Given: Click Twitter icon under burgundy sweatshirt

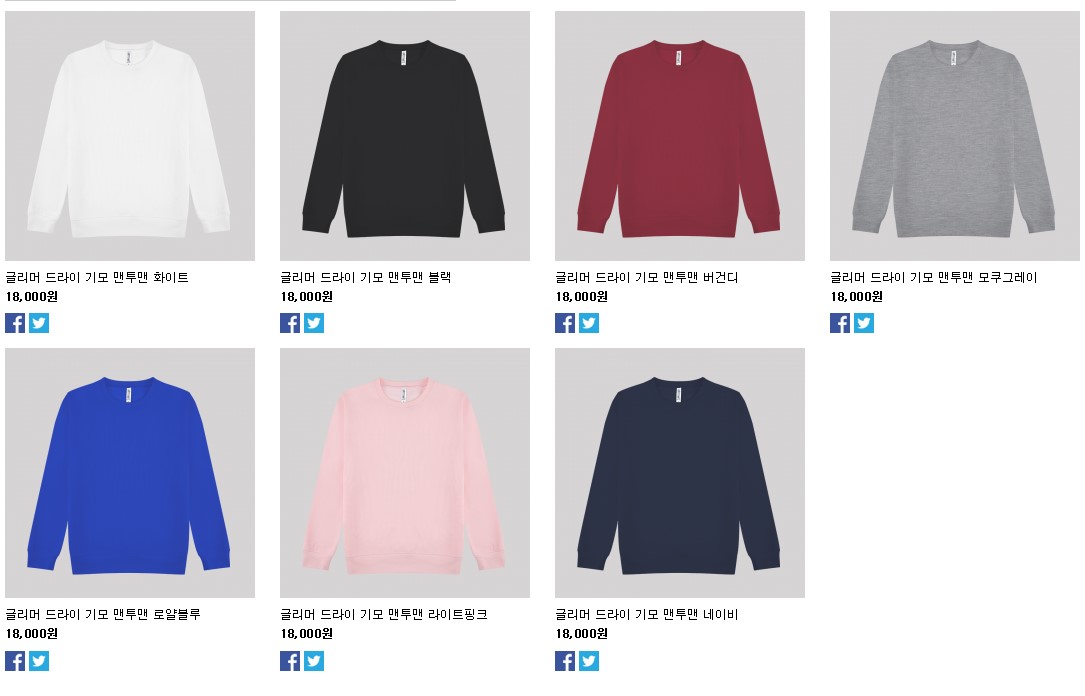Looking at the screenshot, I should pos(589,323).
